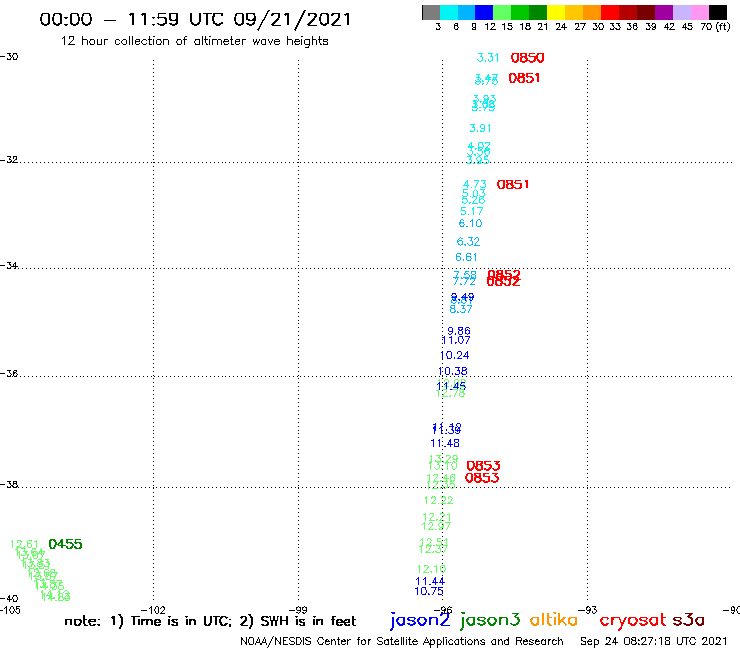
Task: Click the '6.10' wave height value
Action: tap(470, 223)
